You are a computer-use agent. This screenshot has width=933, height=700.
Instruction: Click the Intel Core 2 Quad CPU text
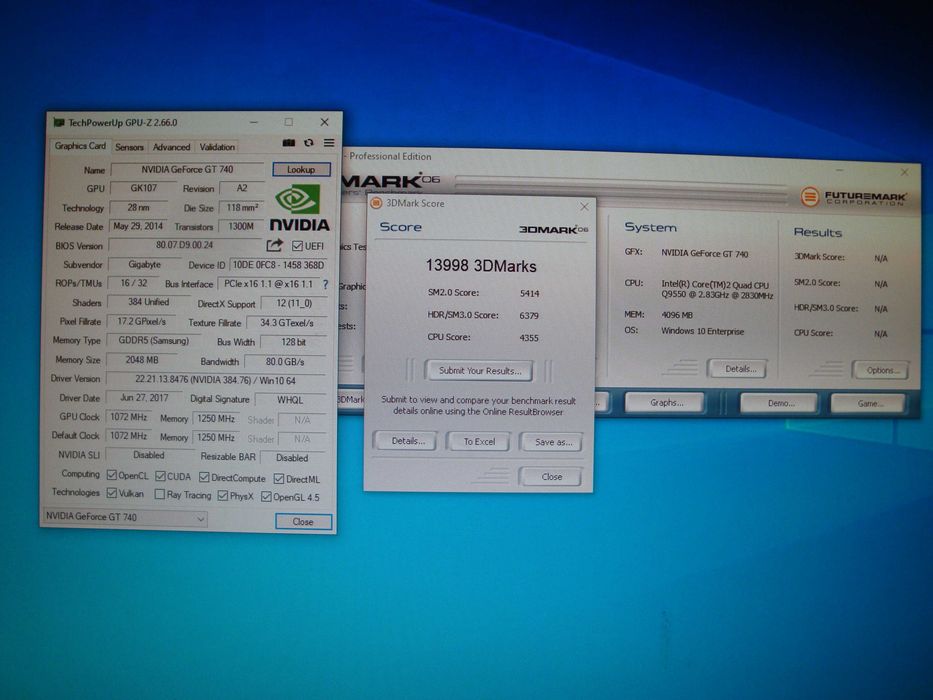717,290
